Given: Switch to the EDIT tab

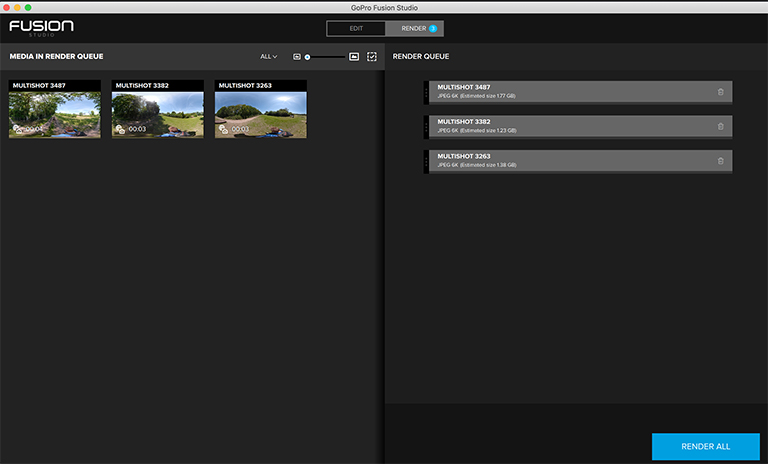Looking at the screenshot, I should click(356, 28).
